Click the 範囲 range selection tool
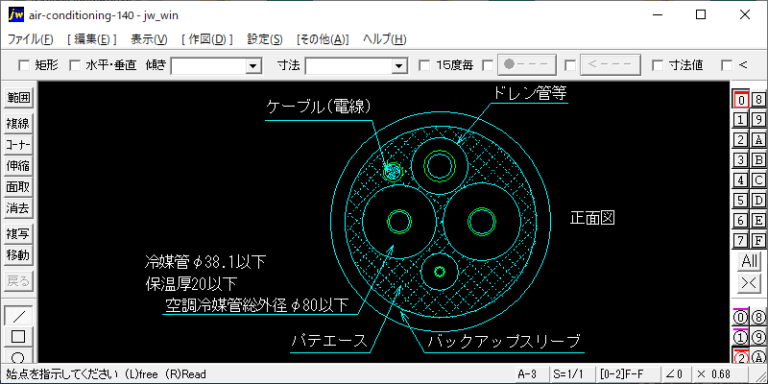This screenshot has width=768, height=384. click(x=19, y=98)
